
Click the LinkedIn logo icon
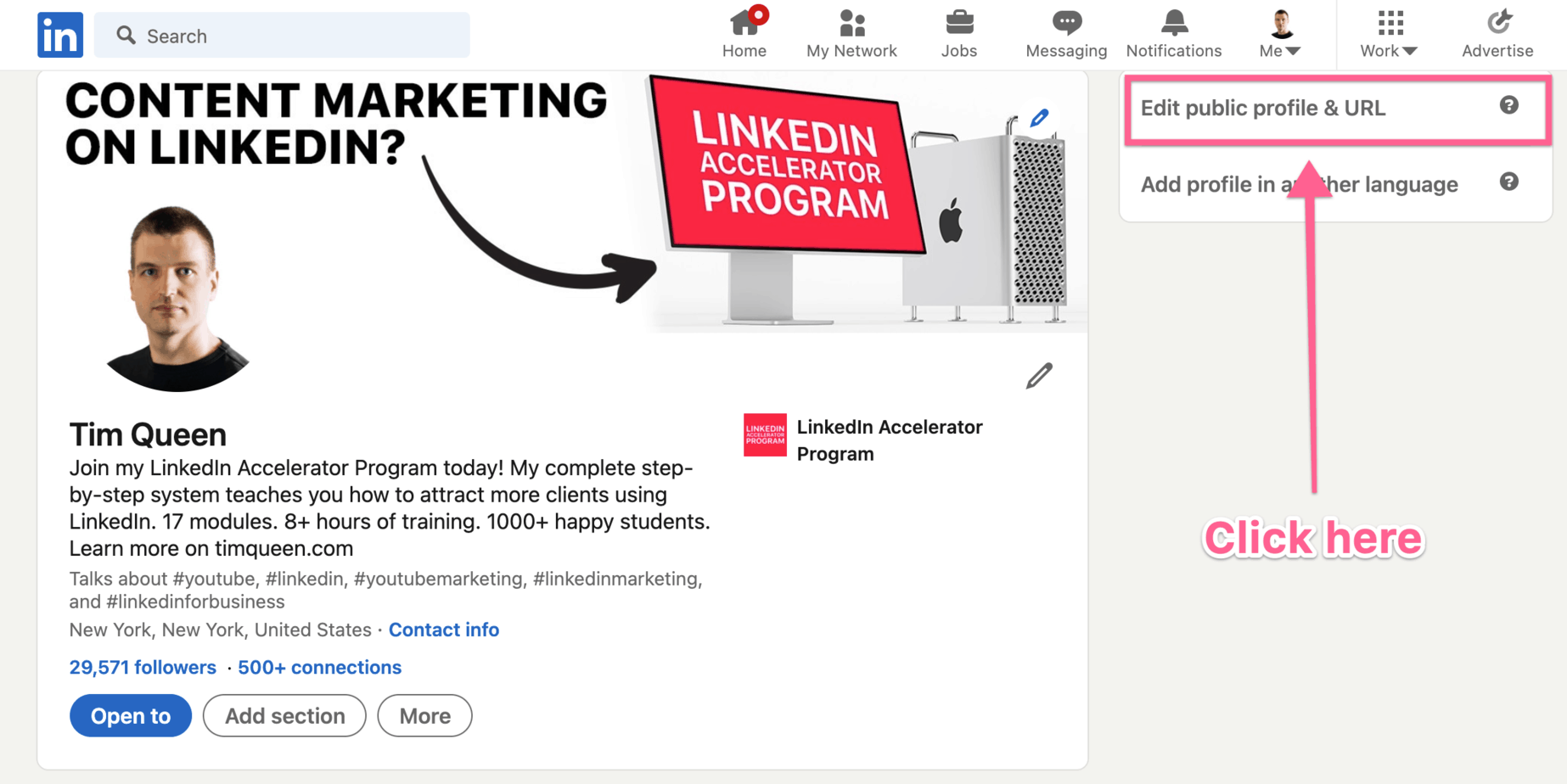(60, 35)
